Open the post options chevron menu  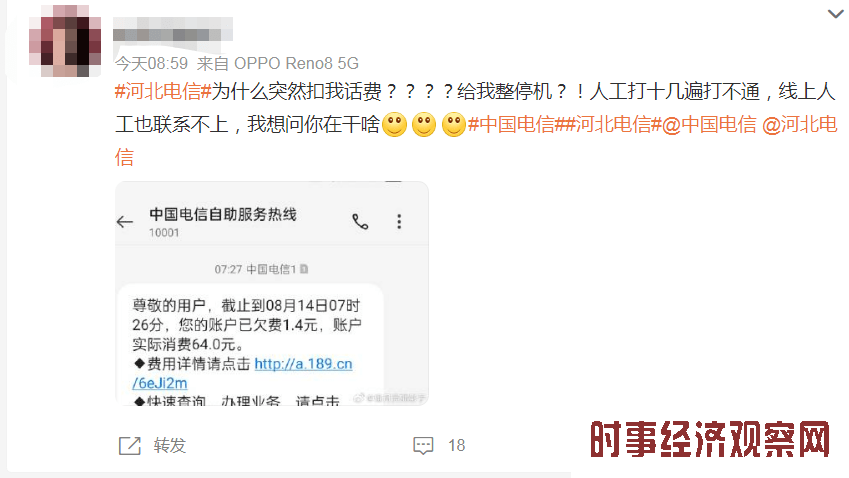pyautogui.click(x=835, y=14)
